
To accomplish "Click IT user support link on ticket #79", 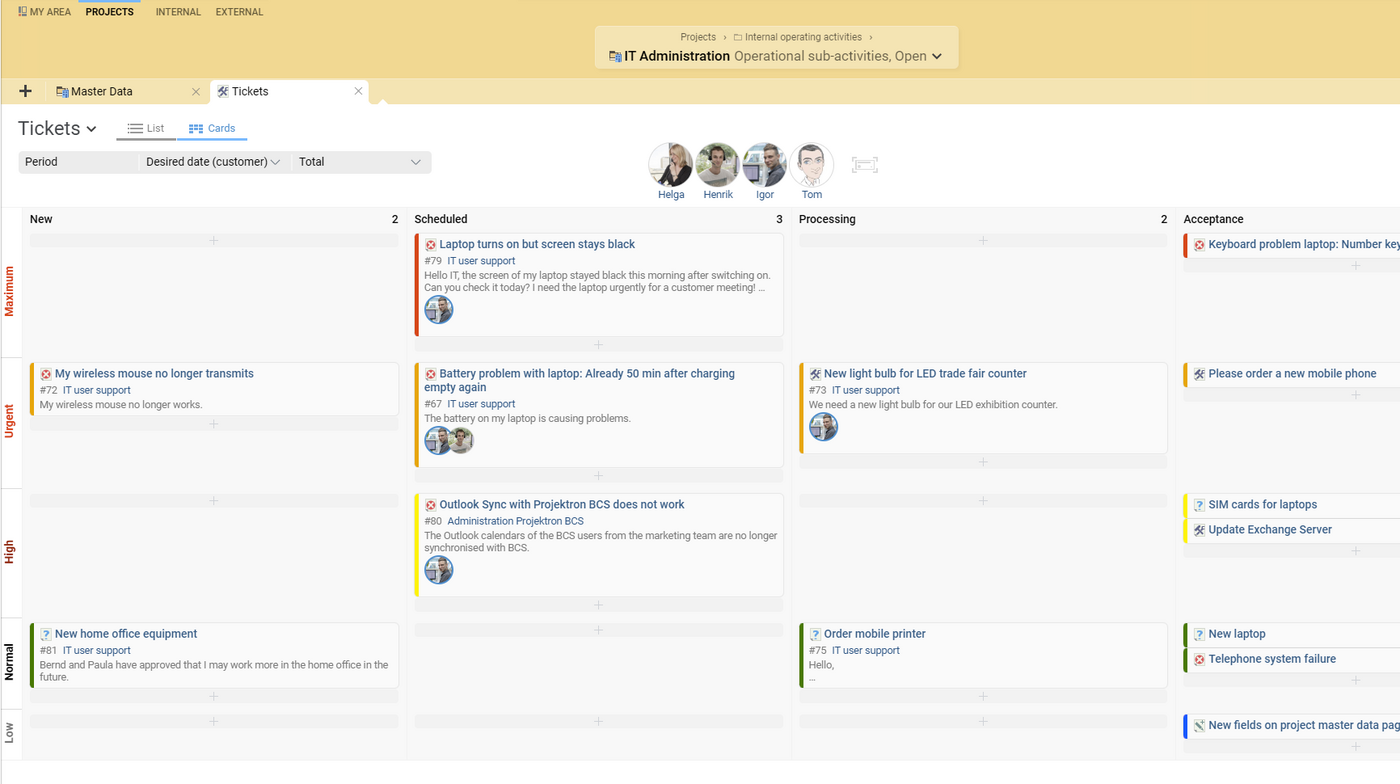I will [x=481, y=261].
